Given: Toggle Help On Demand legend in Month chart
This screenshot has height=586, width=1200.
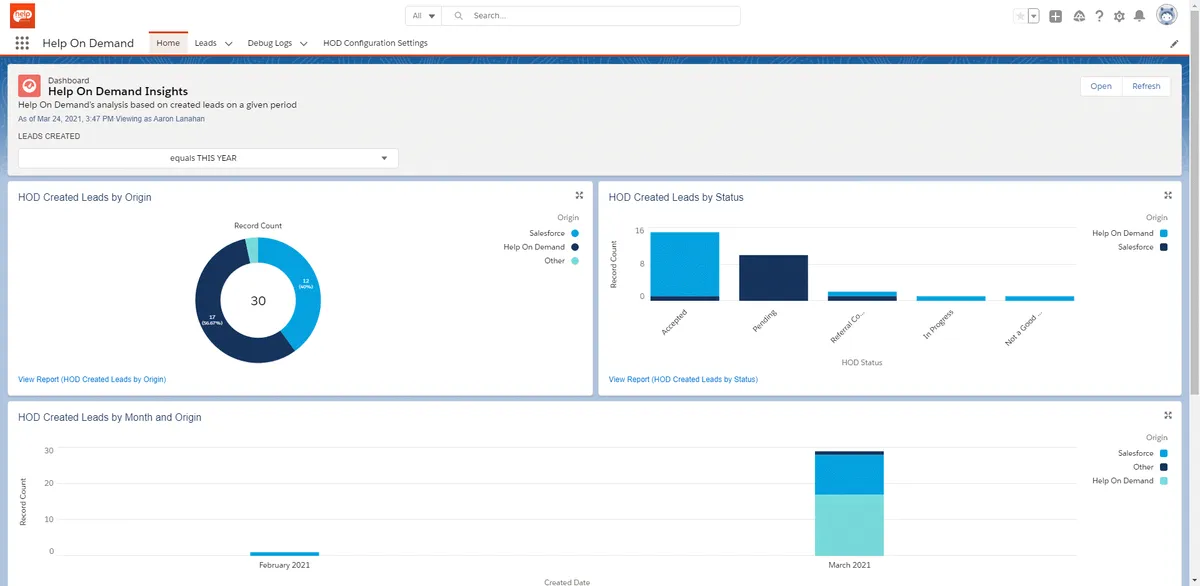Looking at the screenshot, I should [x=1164, y=481].
